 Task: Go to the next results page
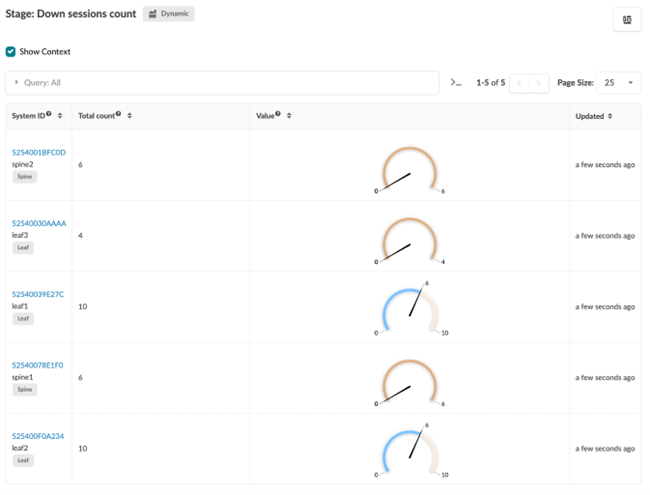pos(538,83)
